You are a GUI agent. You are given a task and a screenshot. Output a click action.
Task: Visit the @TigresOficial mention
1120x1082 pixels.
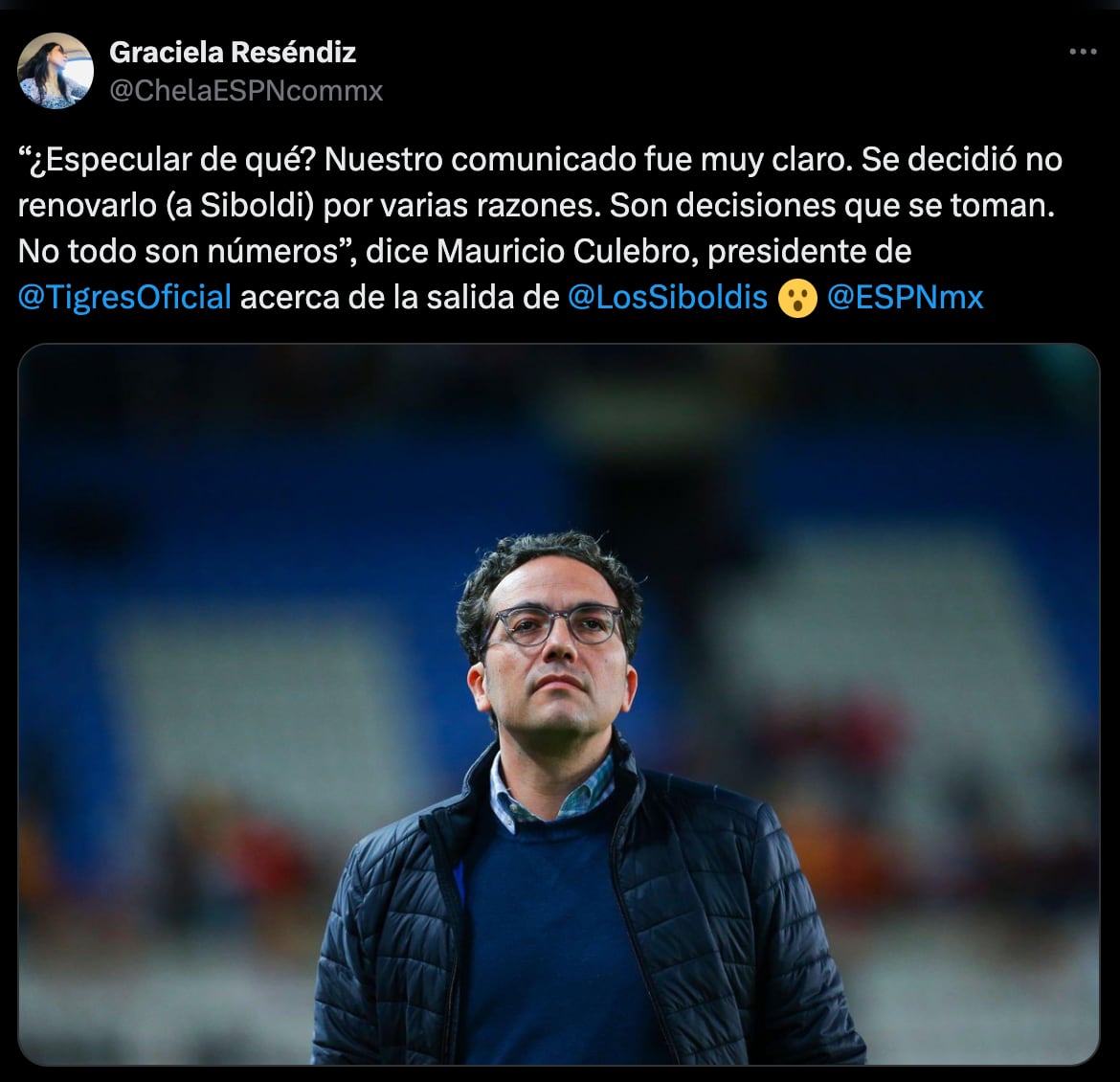pos(124,297)
